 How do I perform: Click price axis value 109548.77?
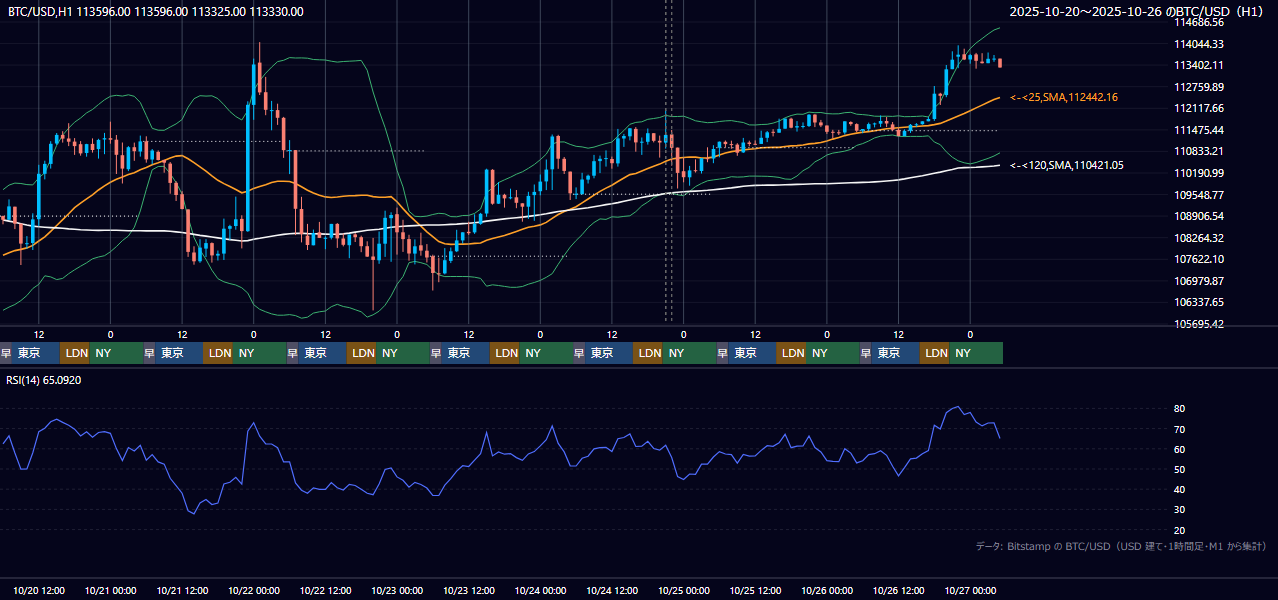tap(1199, 195)
